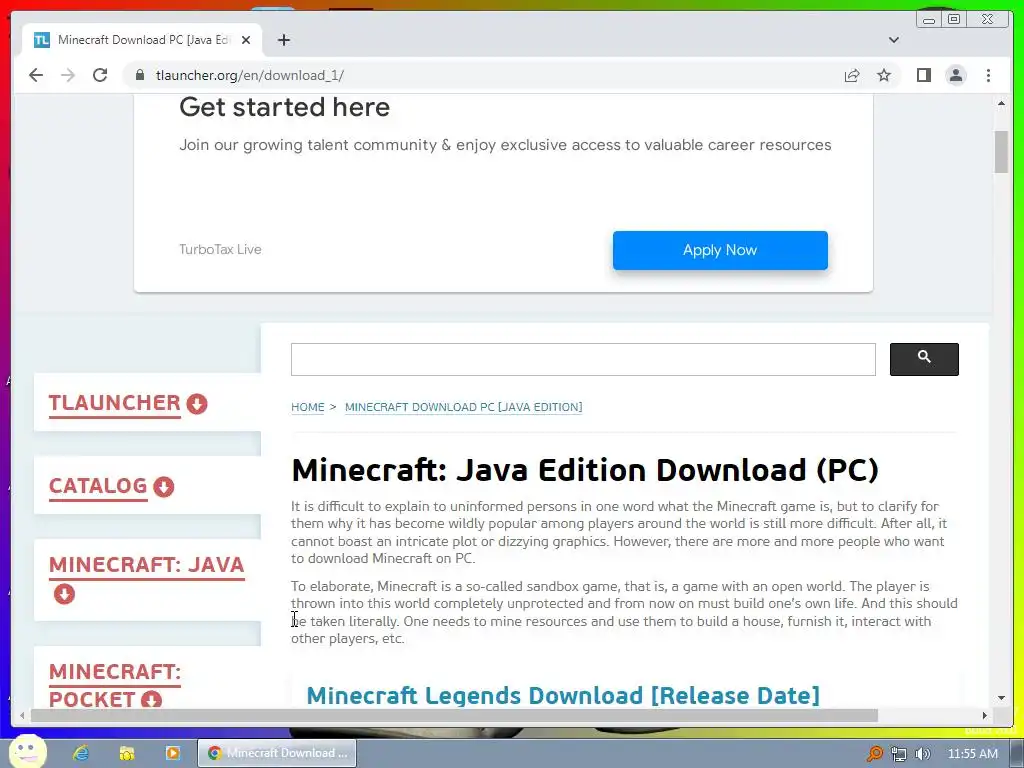Viewport: 1024px width, 768px height.
Task: Click the 11:55 AM system clock
Action: pyautogui.click(x=972, y=754)
